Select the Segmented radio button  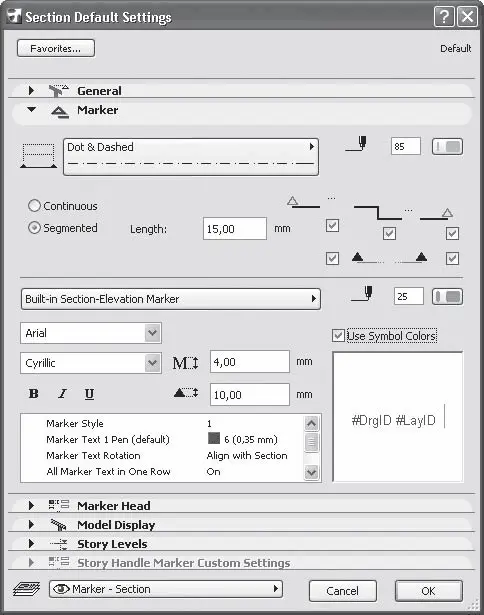coord(35,227)
